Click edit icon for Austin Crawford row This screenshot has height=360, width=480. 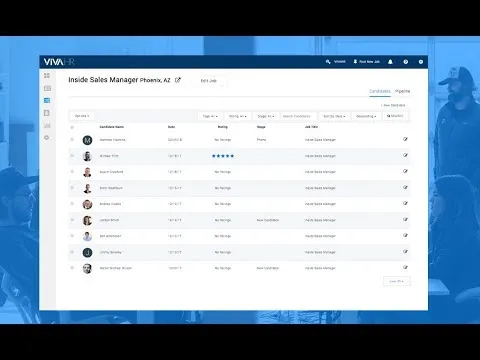[405, 171]
